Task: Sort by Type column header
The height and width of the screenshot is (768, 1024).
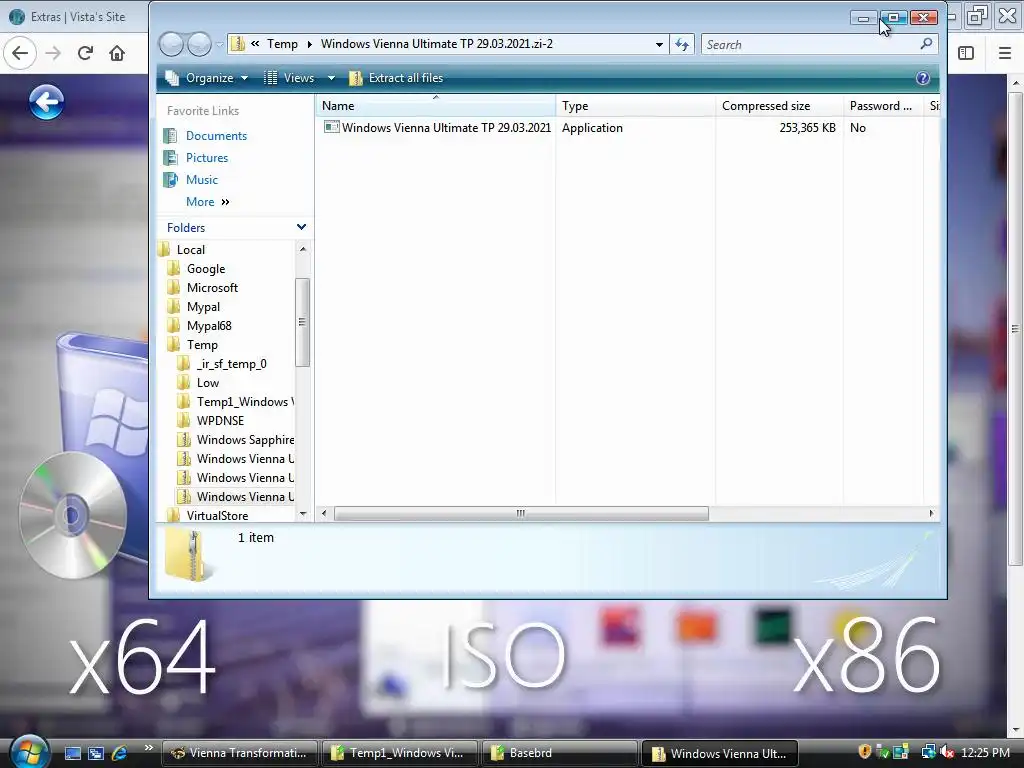Action: coord(635,106)
